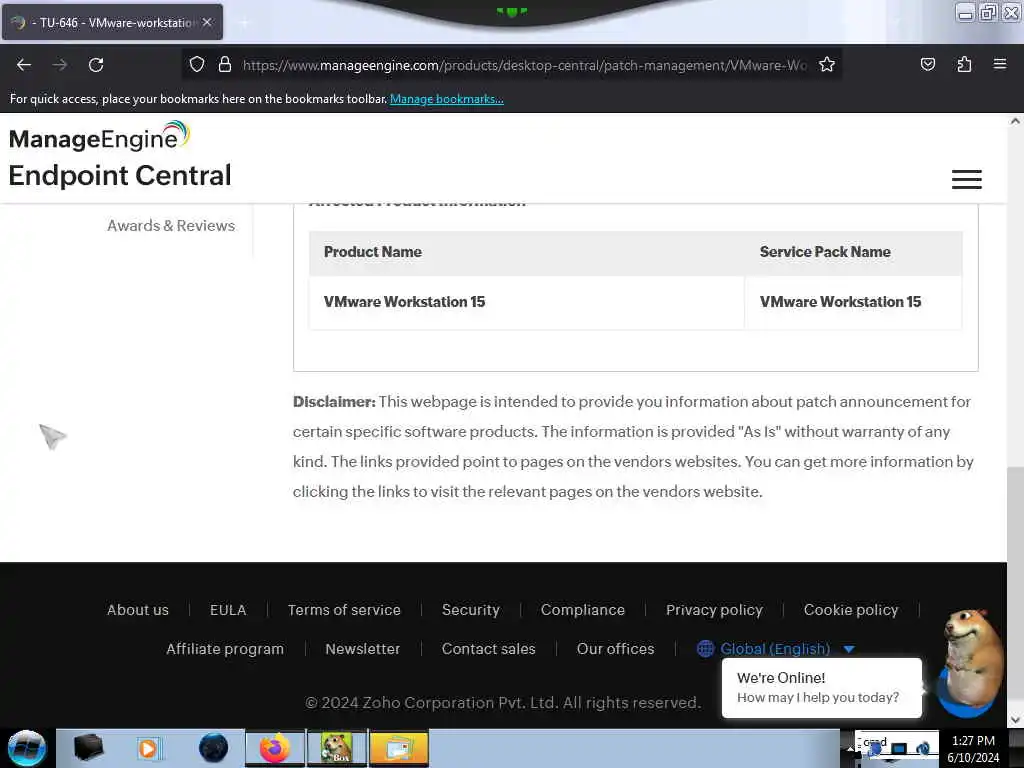Open the Contact sales link
1024x768 pixels.
(488, 649)
